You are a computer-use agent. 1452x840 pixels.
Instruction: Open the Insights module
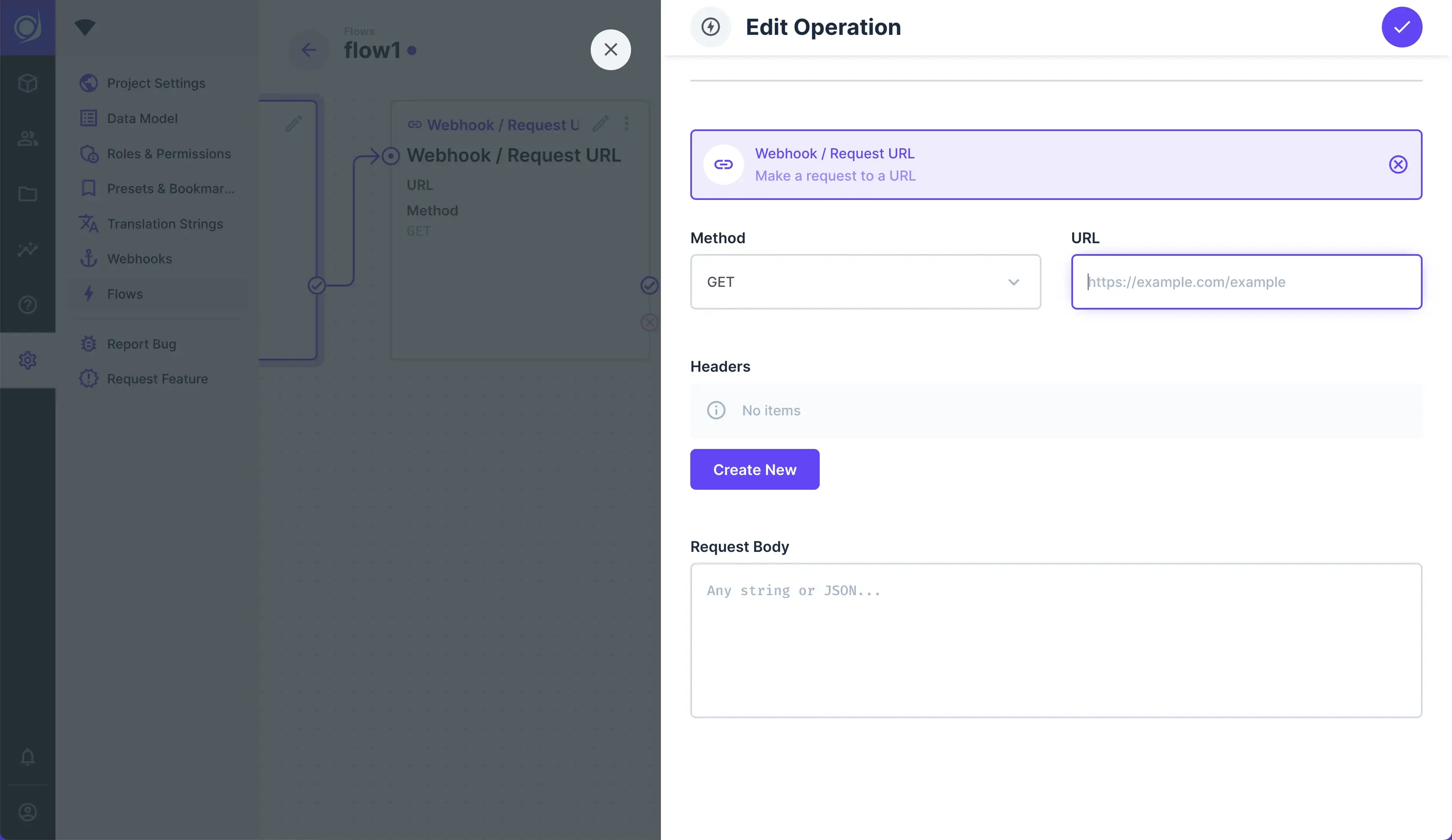click(27, 249)
